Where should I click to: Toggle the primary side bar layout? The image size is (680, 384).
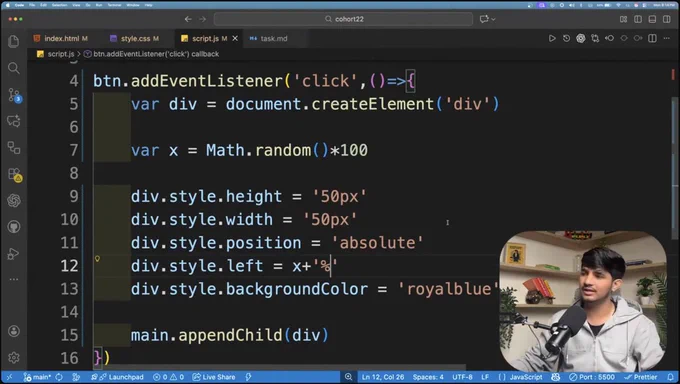tap(638, 19)
